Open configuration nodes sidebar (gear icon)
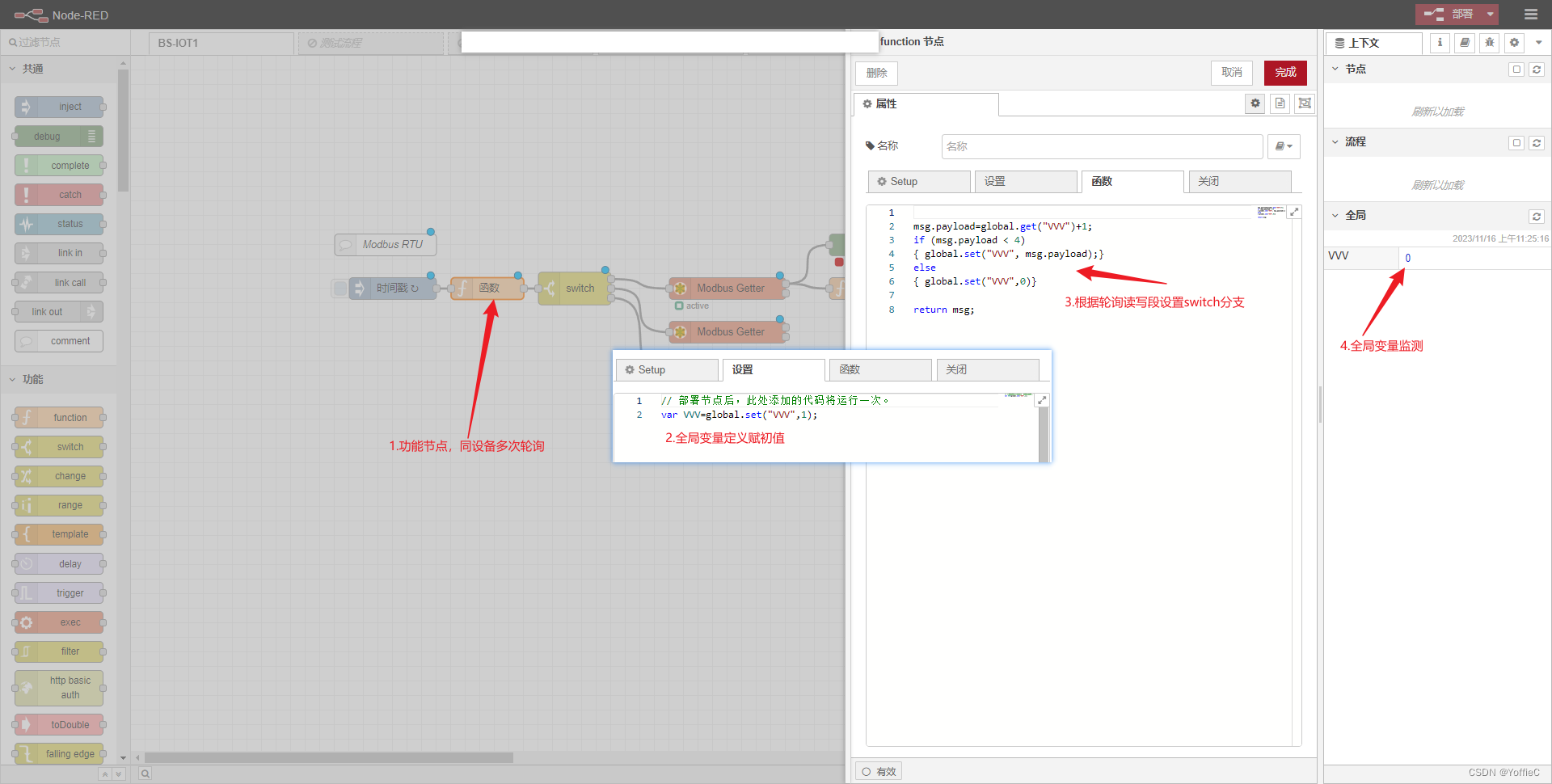The height and width of the screenshot is (784, 1552). tap(1513, 43)
